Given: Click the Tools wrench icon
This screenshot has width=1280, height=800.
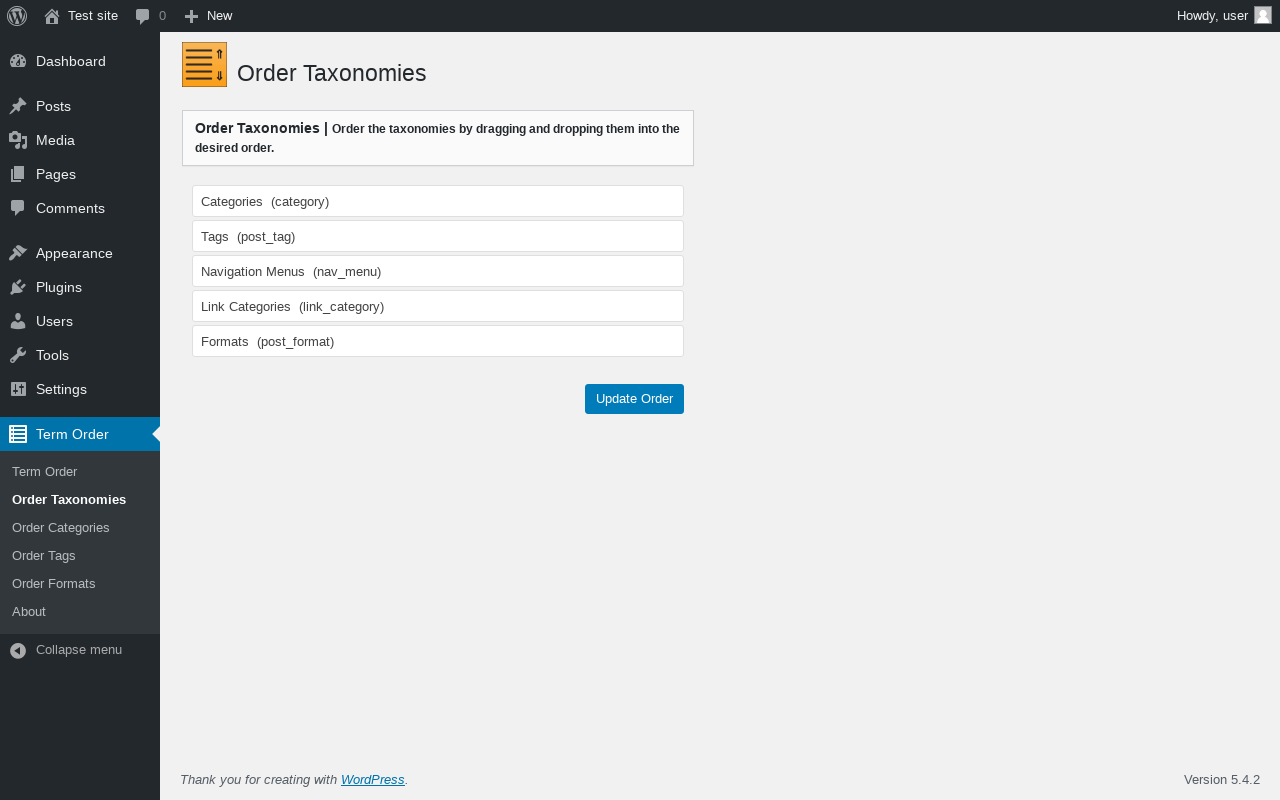Looking at the screenshot, I should 18,355.
